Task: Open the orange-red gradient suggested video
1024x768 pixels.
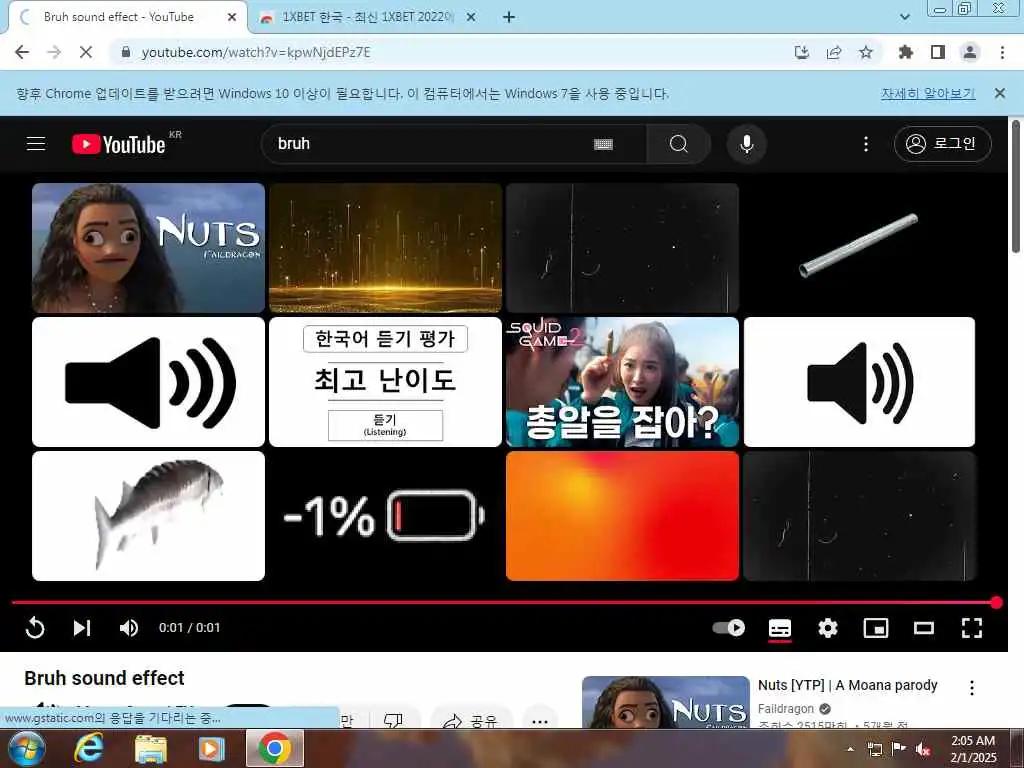Action: tap(622, 516)
